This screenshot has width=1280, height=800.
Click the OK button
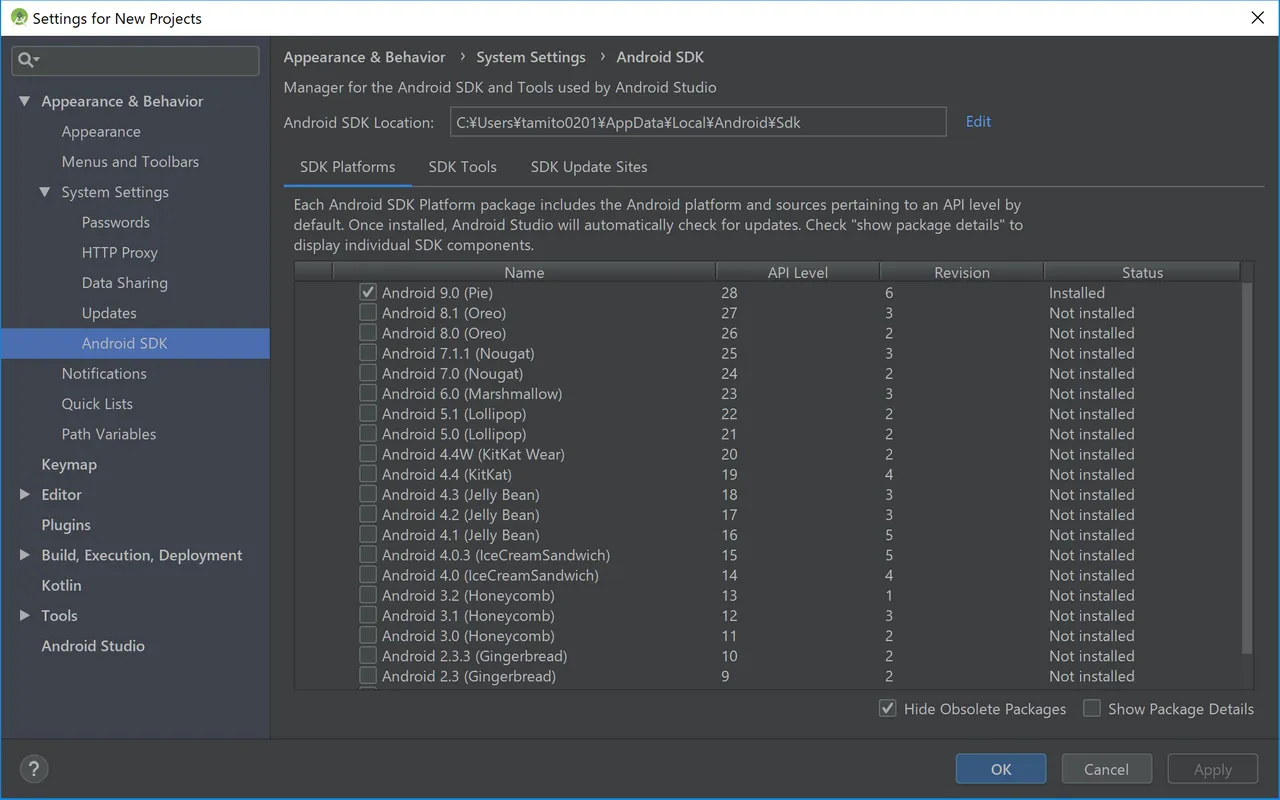[x=1001, y=769]
